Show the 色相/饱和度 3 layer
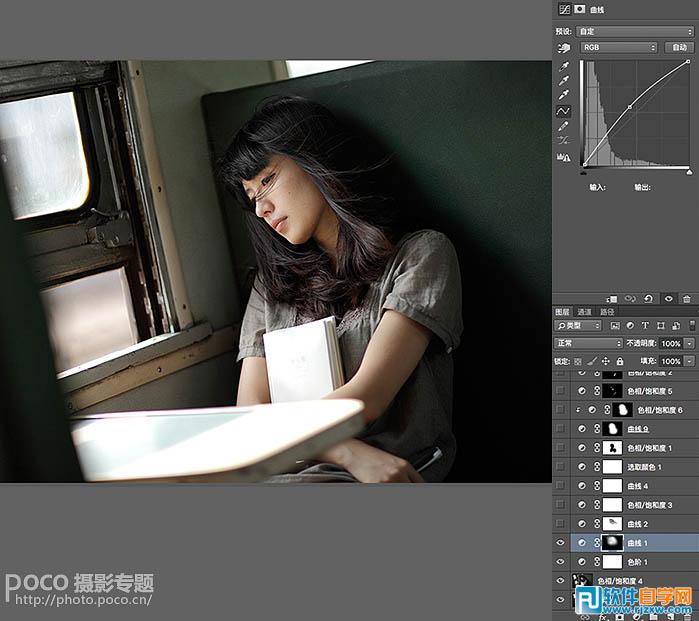Image resolution: width=699 pixels, height=621 pixels. 560,505
